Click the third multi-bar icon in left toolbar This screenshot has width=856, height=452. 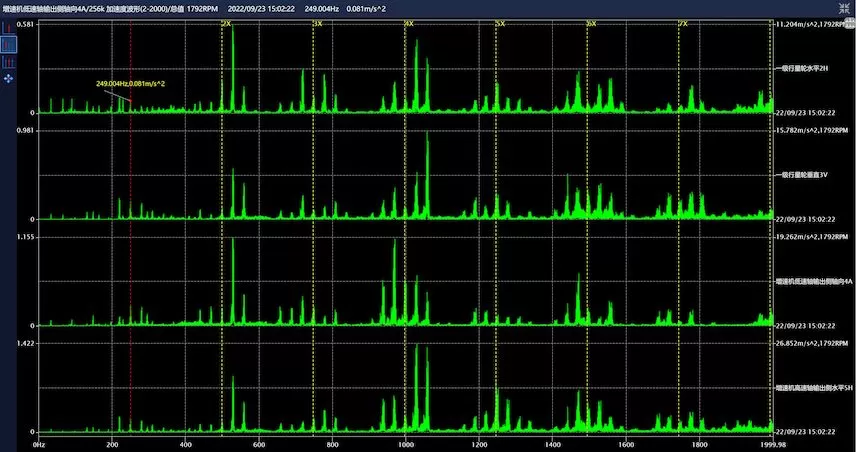click(8, 62)
